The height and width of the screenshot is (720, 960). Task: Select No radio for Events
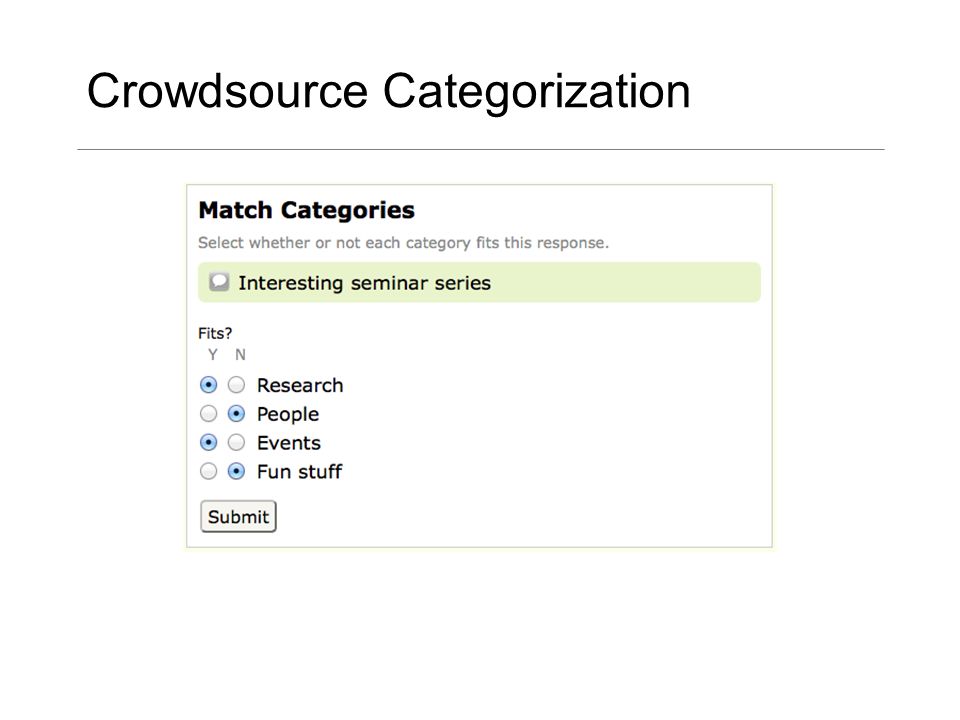(x=236, y=443)
